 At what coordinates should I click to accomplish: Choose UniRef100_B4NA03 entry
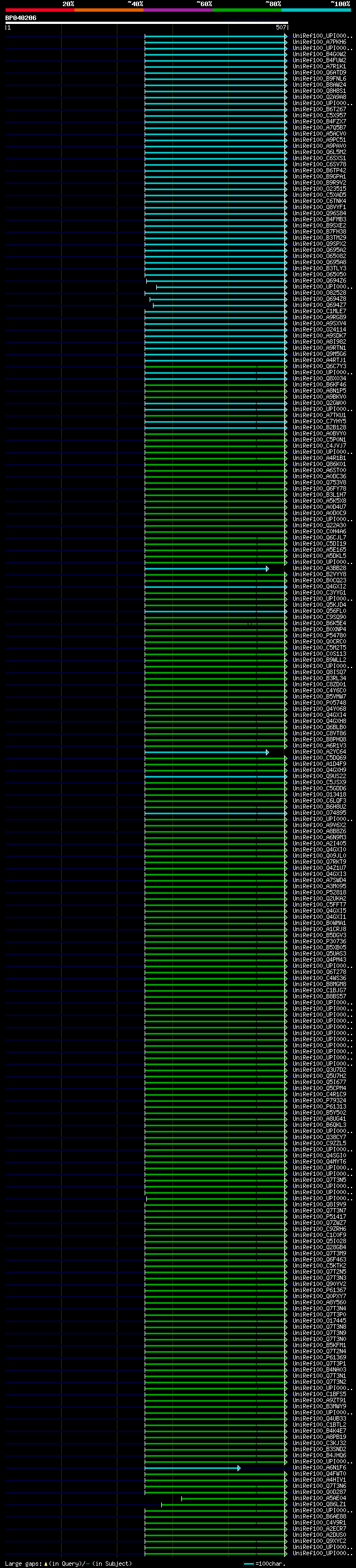pos(319,1371)
